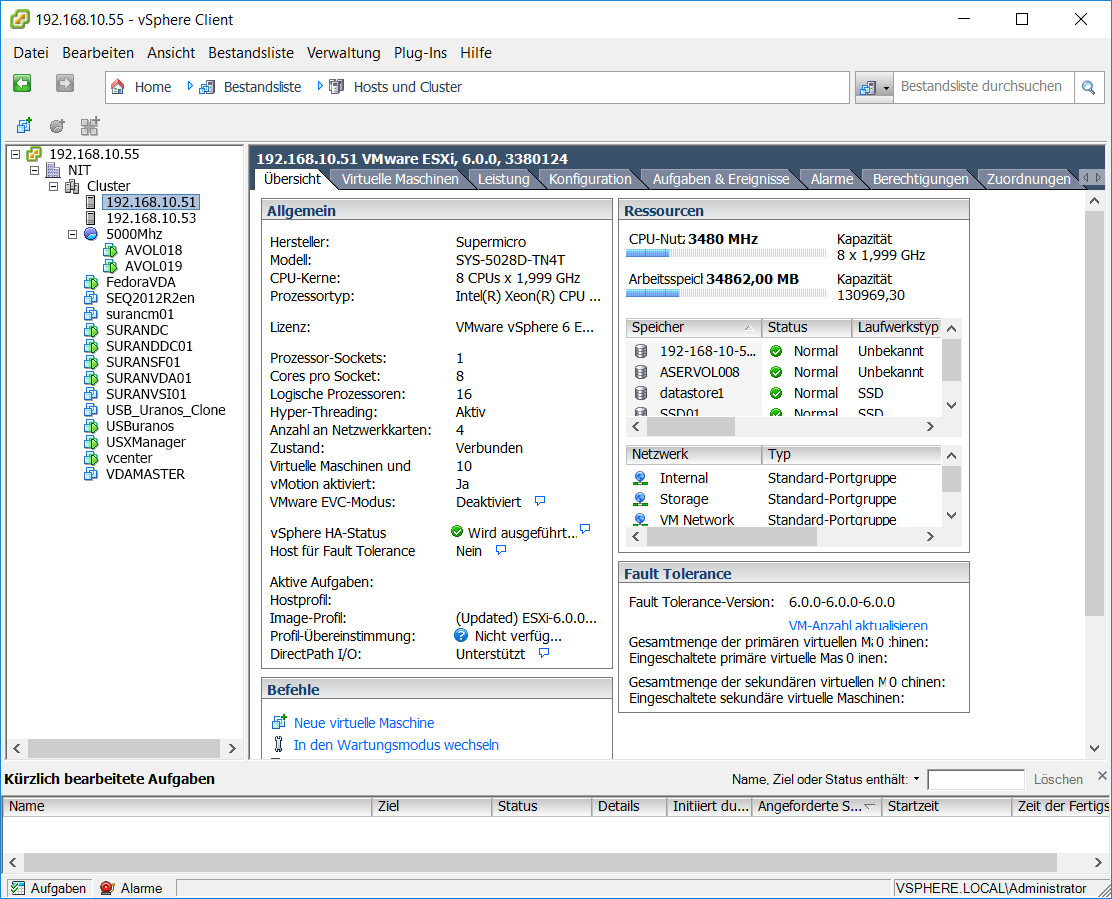Switch to the Virtuelle Maschinen tab
Image resolution: width=1112 pixels, height=899 pixels.
(400, 179)
